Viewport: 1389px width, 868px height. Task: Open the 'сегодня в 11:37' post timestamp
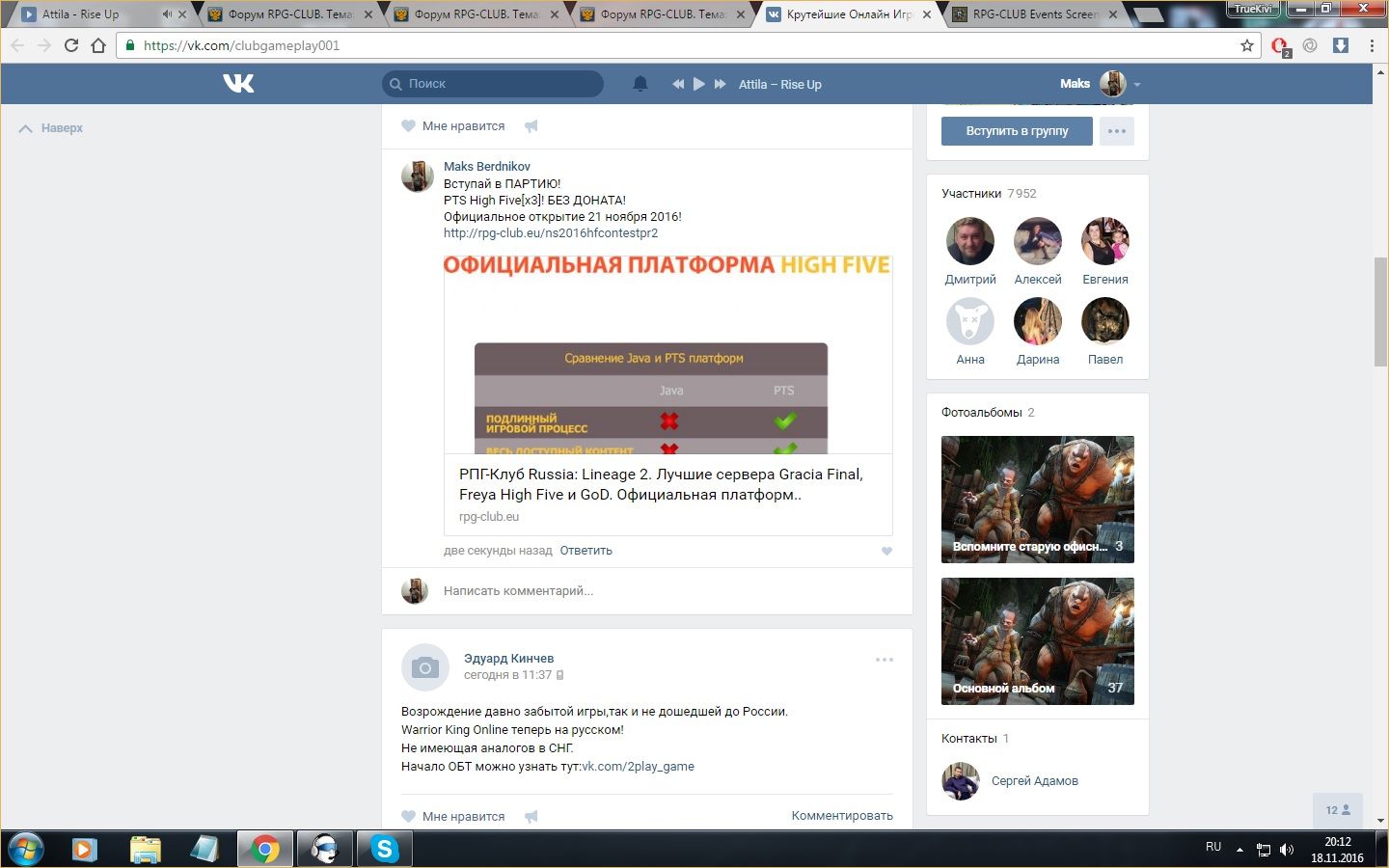[507, 675]
